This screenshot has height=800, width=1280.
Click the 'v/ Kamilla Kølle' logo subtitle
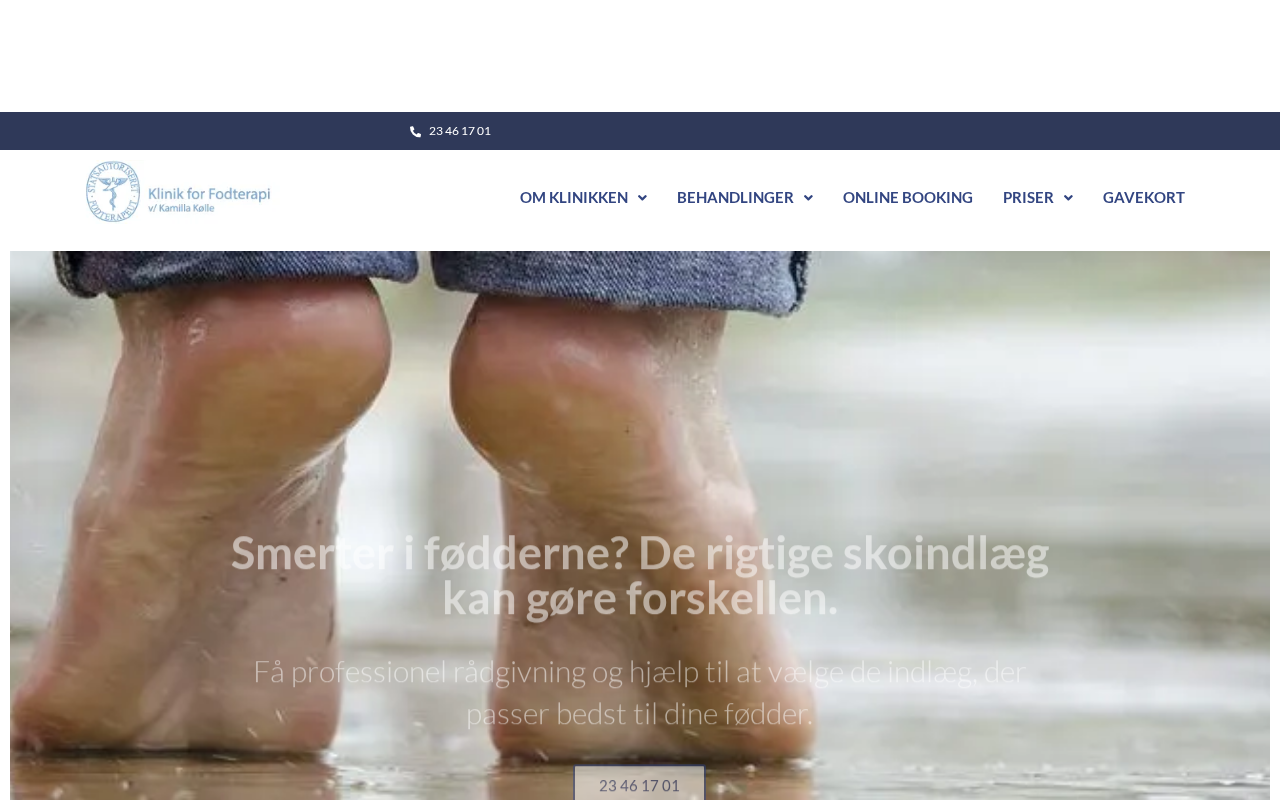click(x=181, y=207)
